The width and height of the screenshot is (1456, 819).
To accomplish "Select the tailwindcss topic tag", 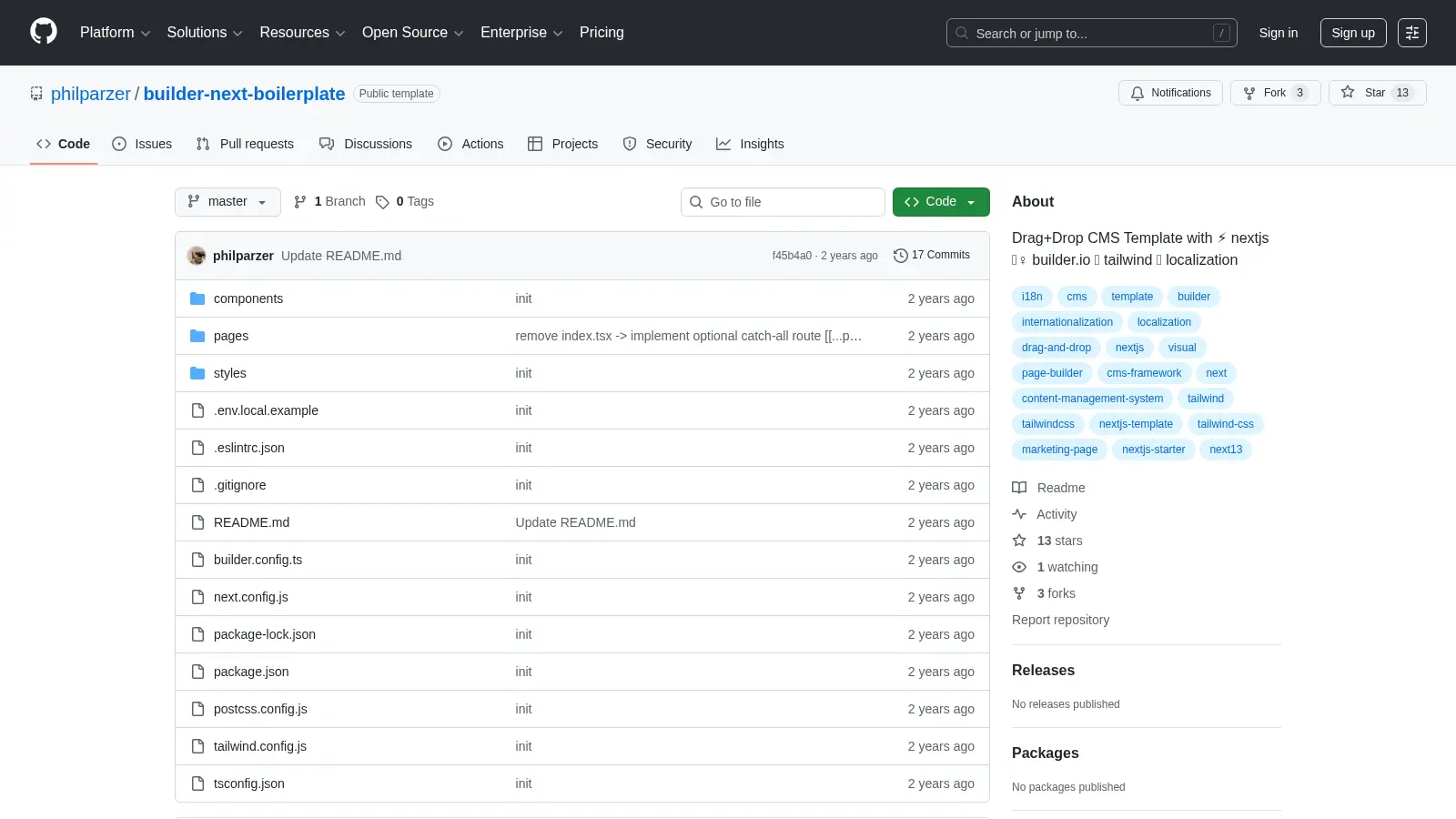I will (1048, 424).
